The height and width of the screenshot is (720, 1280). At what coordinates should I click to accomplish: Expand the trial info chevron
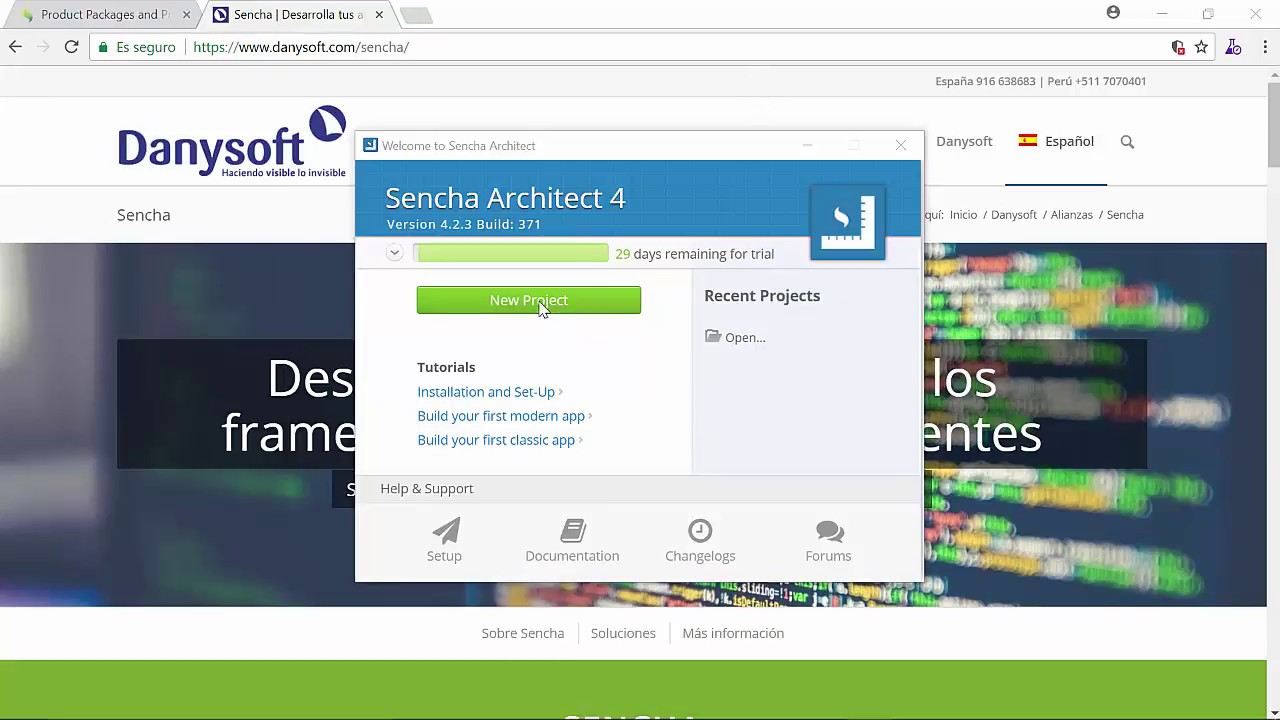[394, 253]
